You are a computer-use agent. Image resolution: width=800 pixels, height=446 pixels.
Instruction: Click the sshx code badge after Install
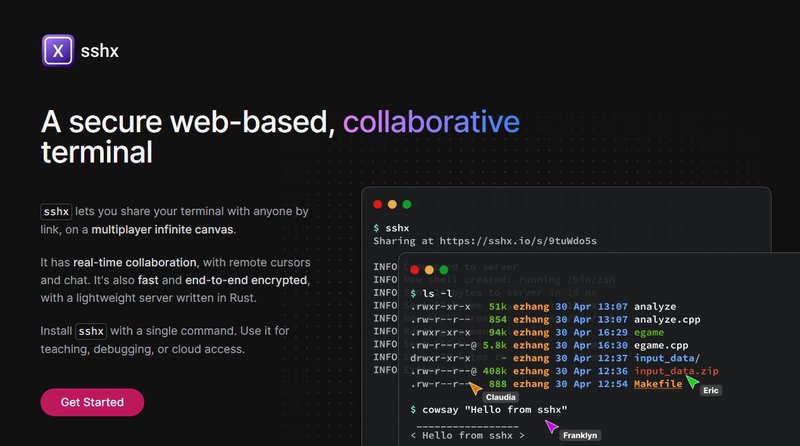[x=91, y=331]
